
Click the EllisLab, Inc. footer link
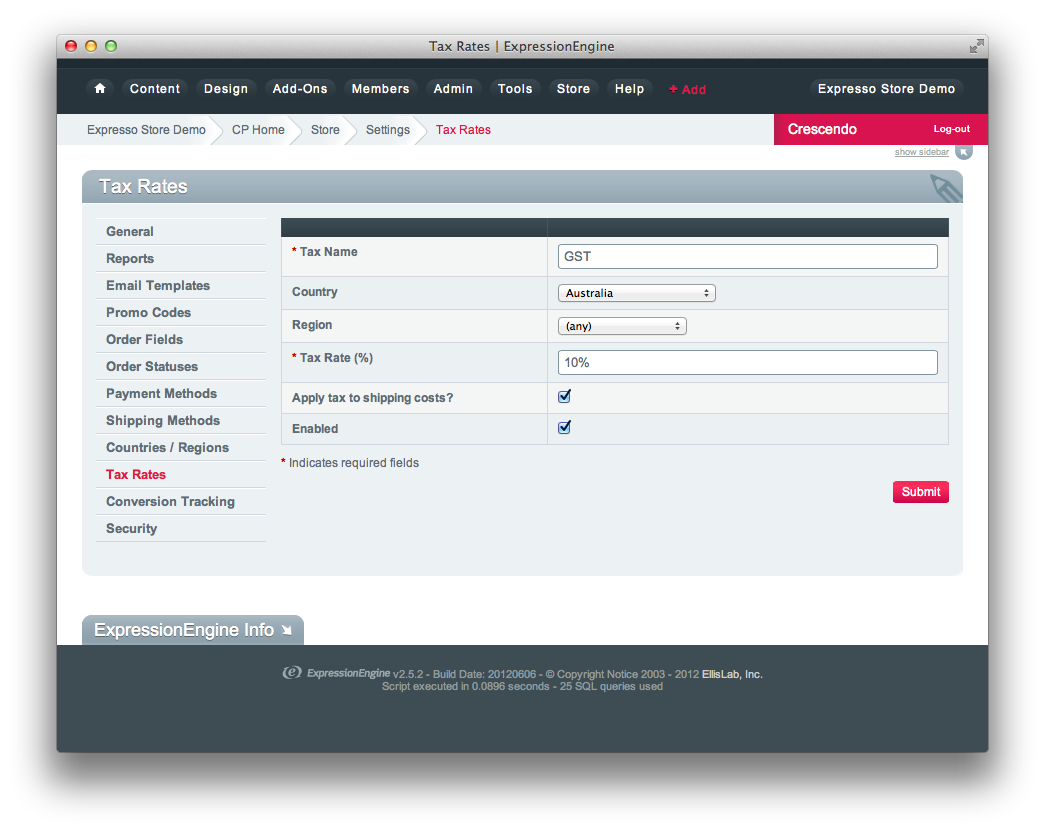[x=732, y=674]
